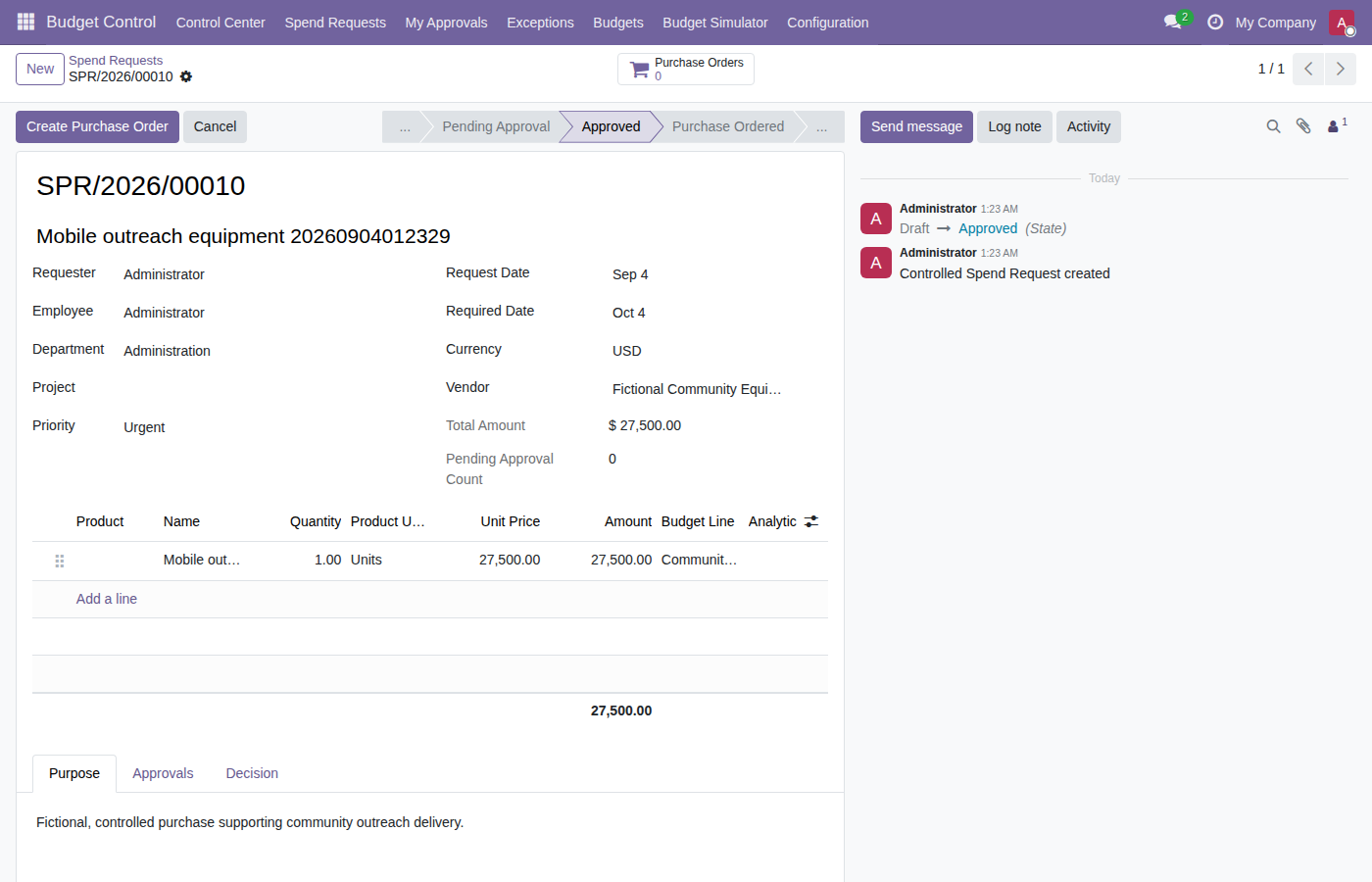
Task: Switch to the Approvals tab
Action: 163,773
